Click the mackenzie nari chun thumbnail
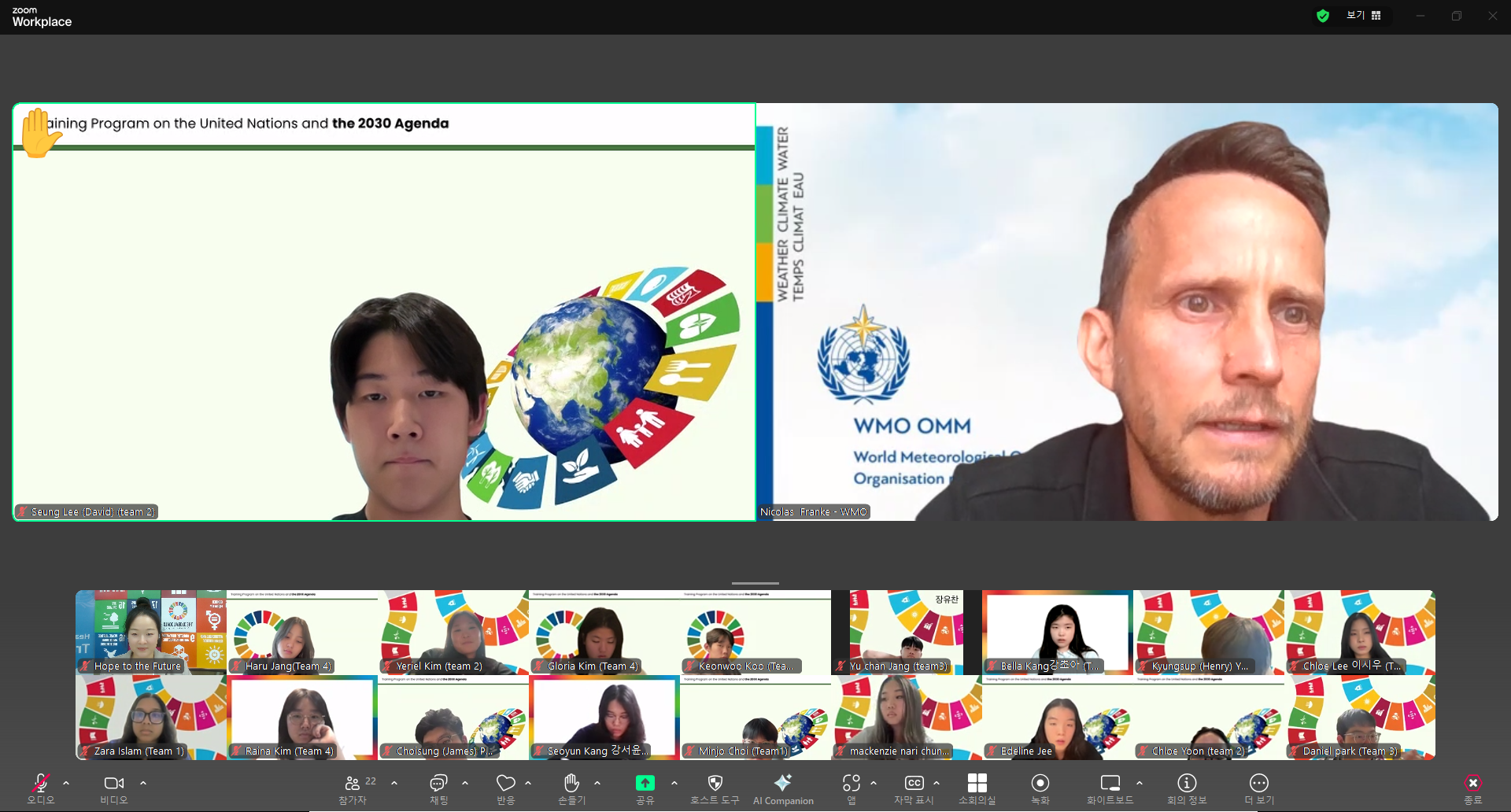The width and height of the screenshot is (1511, 812). (x=907, y=718)
